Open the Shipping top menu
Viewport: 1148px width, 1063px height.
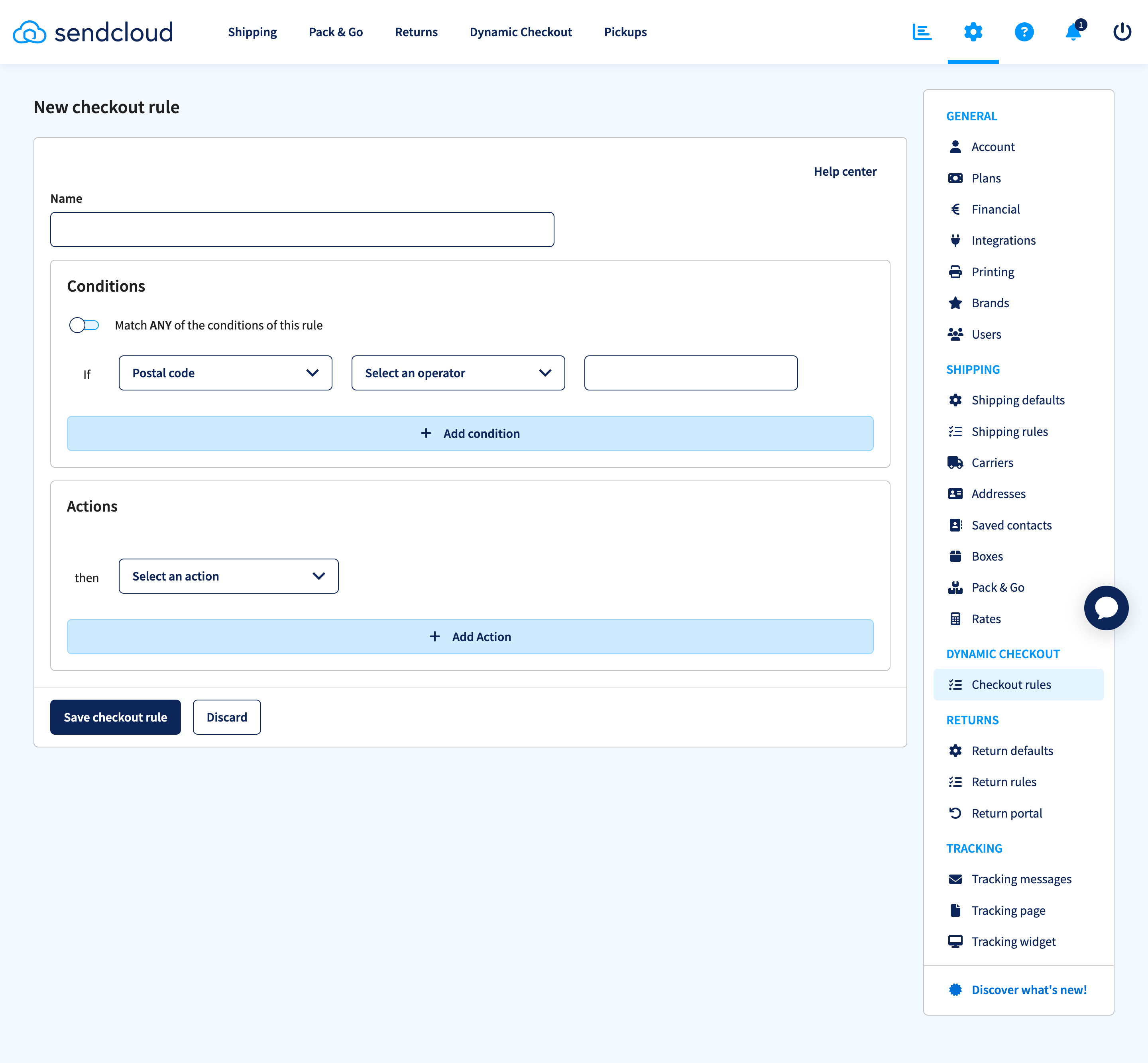coord(252,32)
